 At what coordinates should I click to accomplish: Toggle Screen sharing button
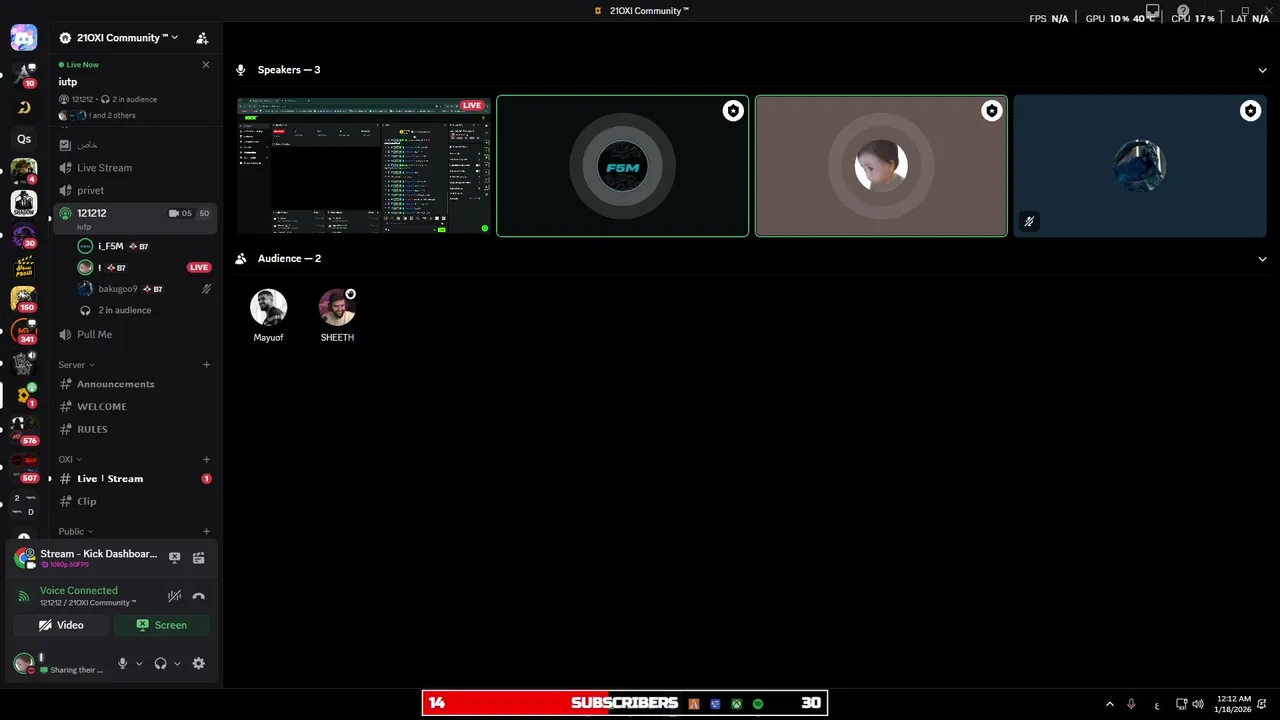[x=161, y=625]
